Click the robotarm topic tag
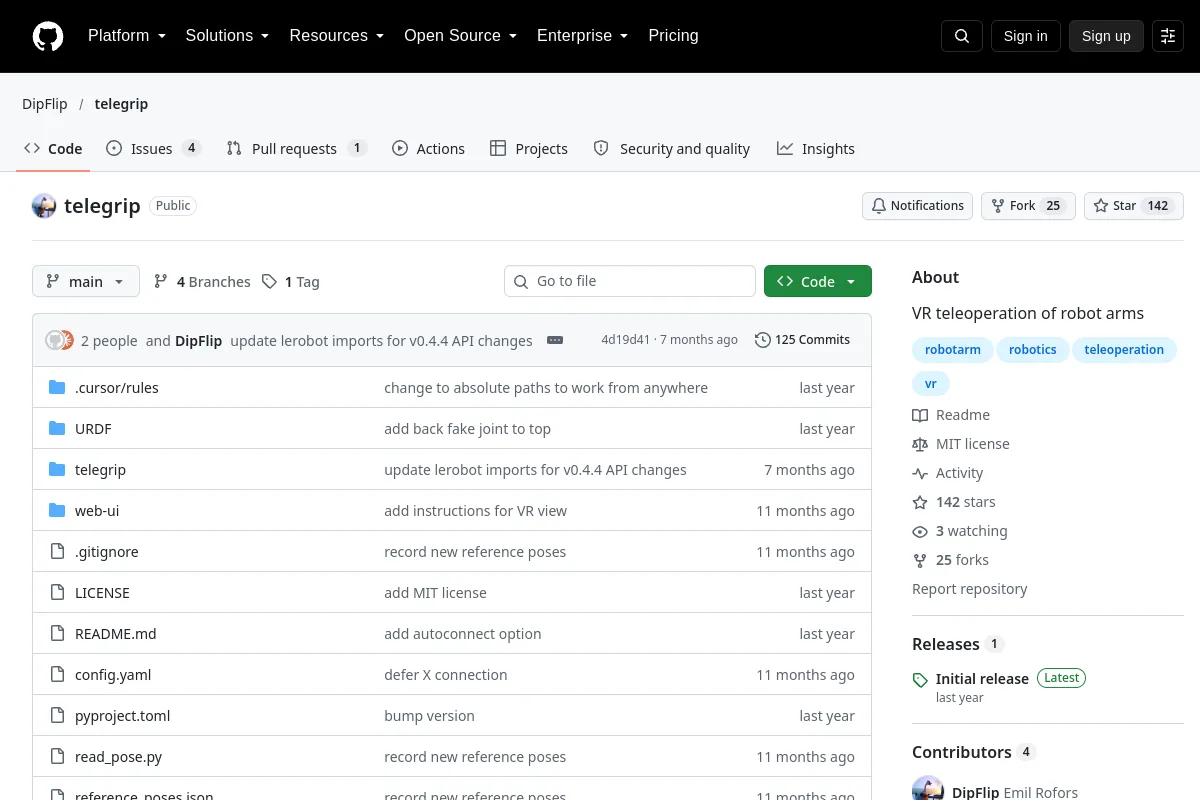This screenshot has width=1200, height=800. click(953, 350)
